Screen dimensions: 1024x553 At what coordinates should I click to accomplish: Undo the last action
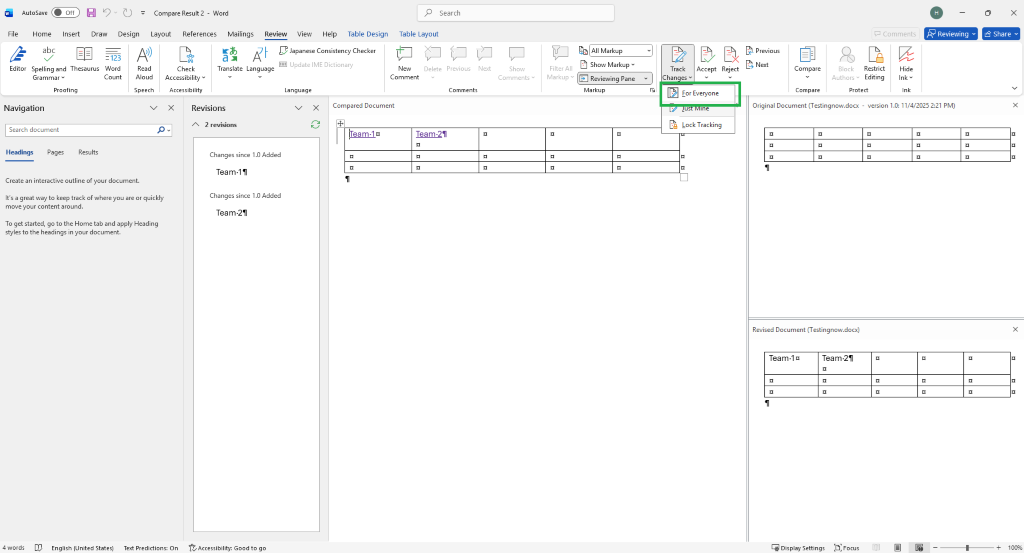(x=106, y=12)
